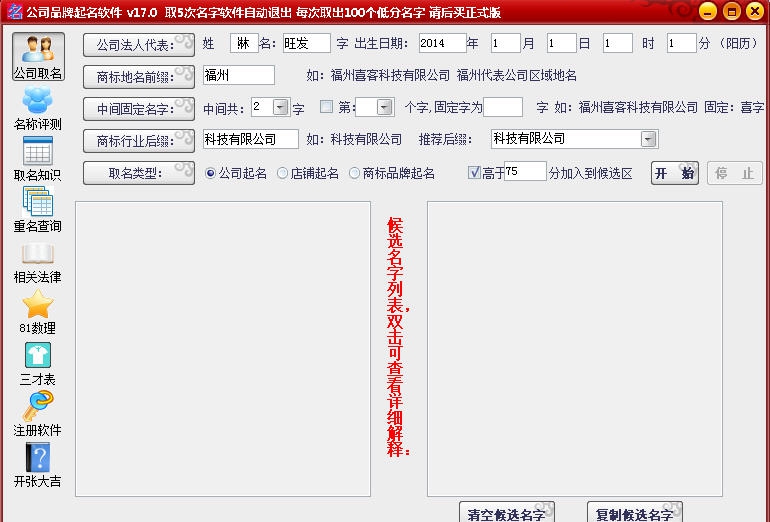The height and width of the screenshot is (522, 770).
Task: Open the 公司取名 sidebar icon
Action: click(x=38, y=57)
